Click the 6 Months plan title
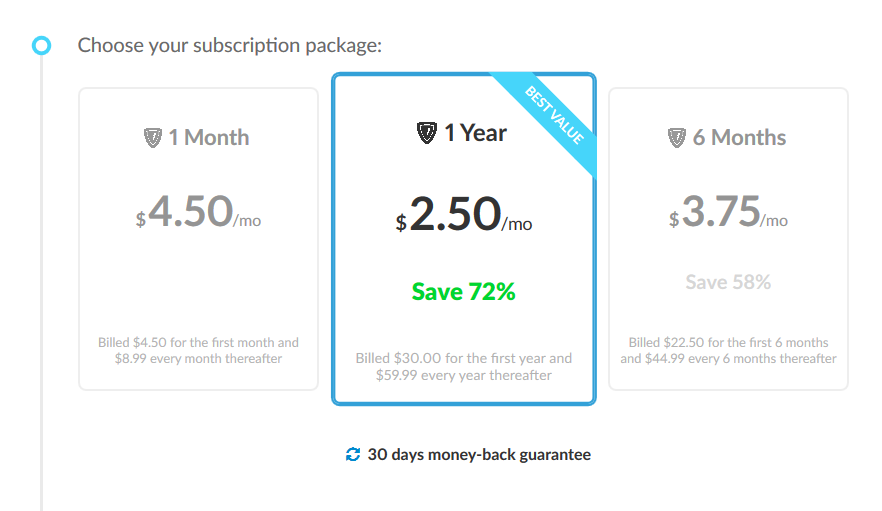 coord(739,138)
